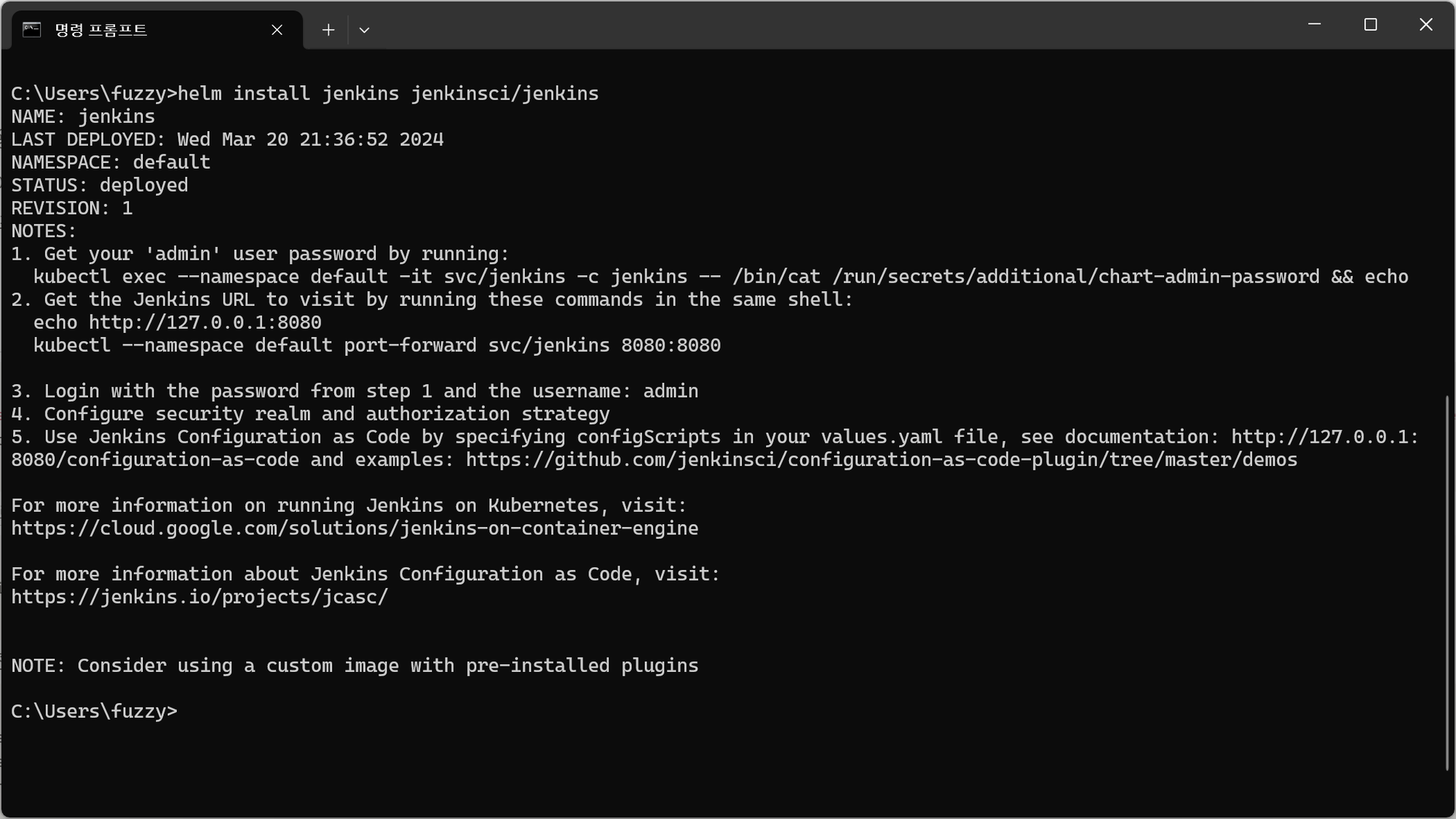1456x819 pixels.
Task: Click the 'REVISION: 1' line
Action: coord(72,208)
